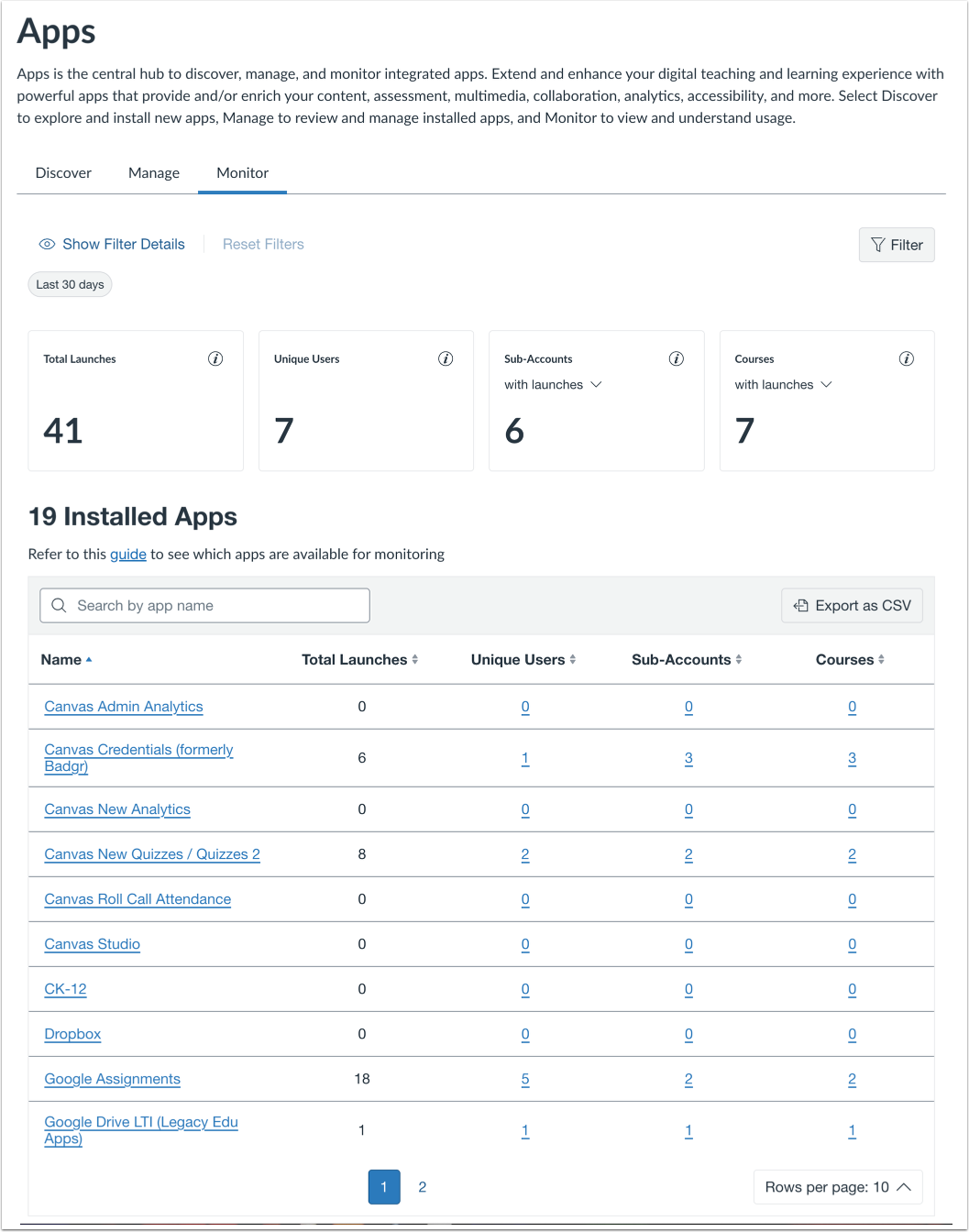The image size is (969, 1232).
Task: Open the Sub-Accounts with launches dropdown
Action: [553, 384]
